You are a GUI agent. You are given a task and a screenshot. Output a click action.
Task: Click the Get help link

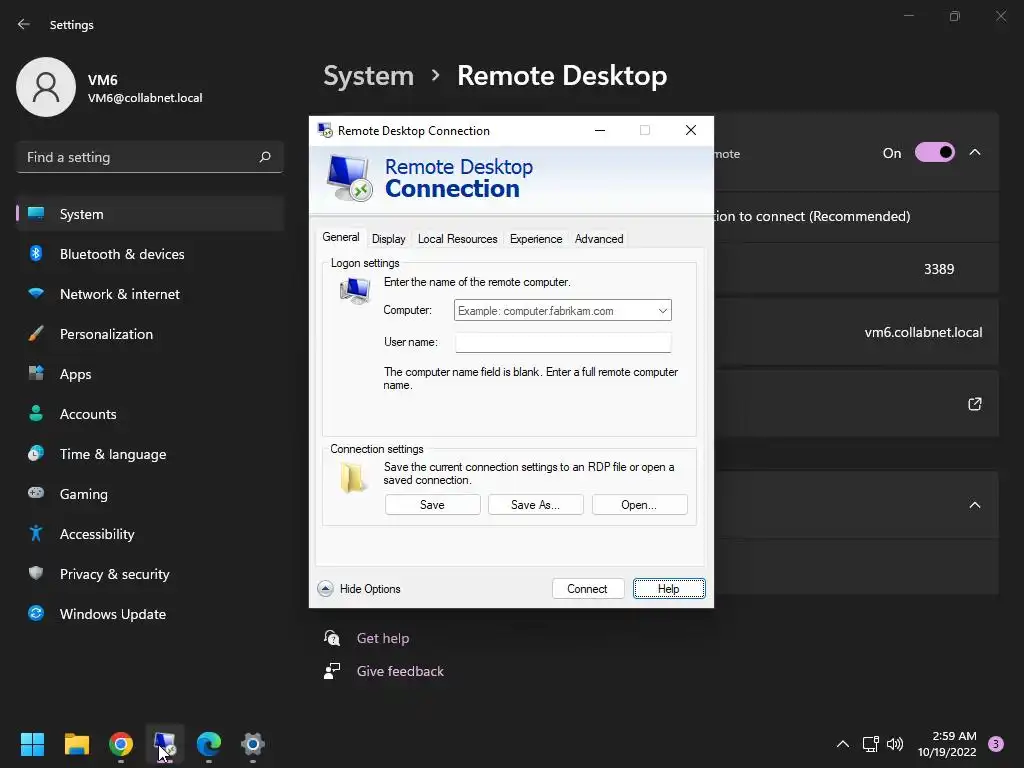click(x=383, y=638)
